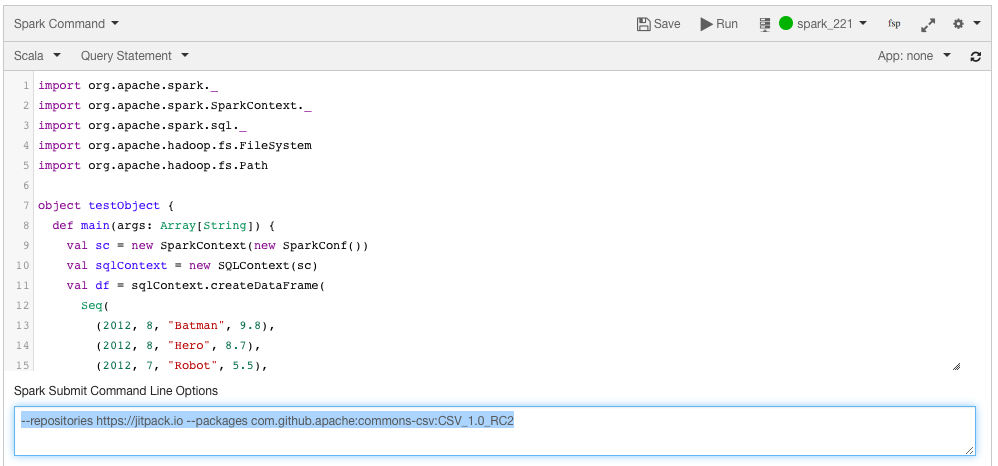998x466 pixels.
Task: Click the Seq( line
Action: (95, 306)
